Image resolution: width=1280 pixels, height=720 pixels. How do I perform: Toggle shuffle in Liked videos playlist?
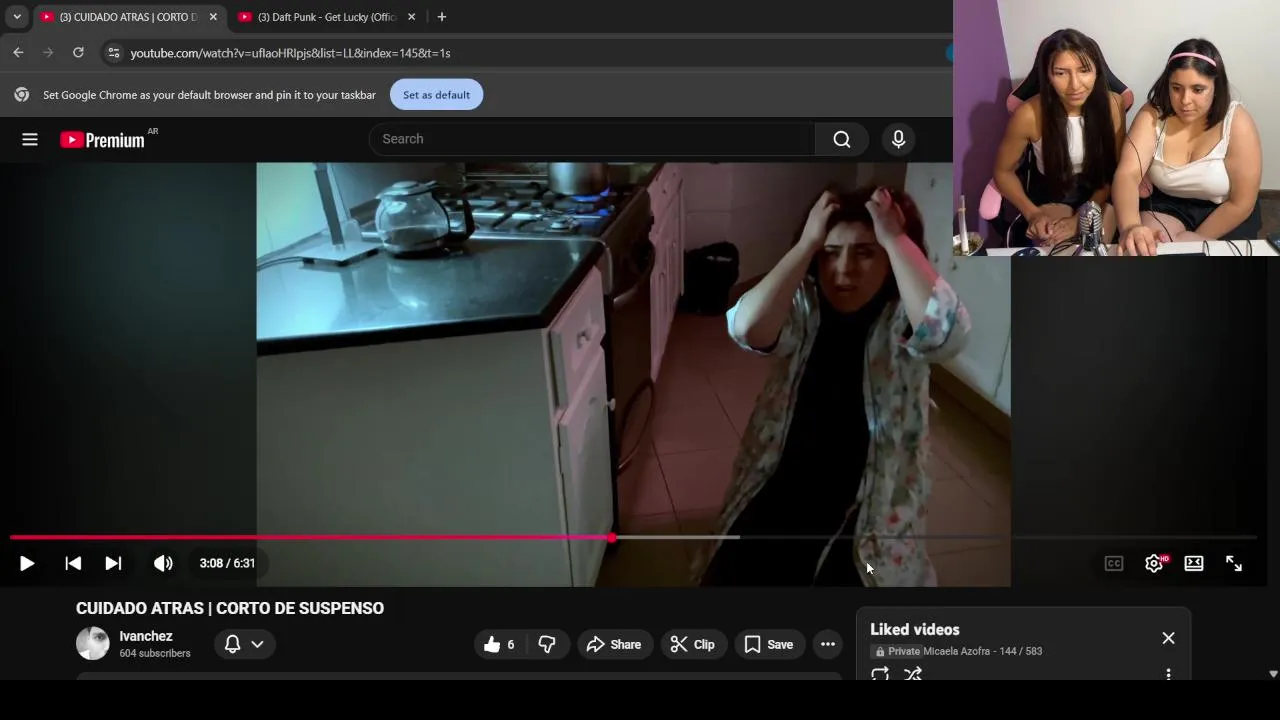913,674
